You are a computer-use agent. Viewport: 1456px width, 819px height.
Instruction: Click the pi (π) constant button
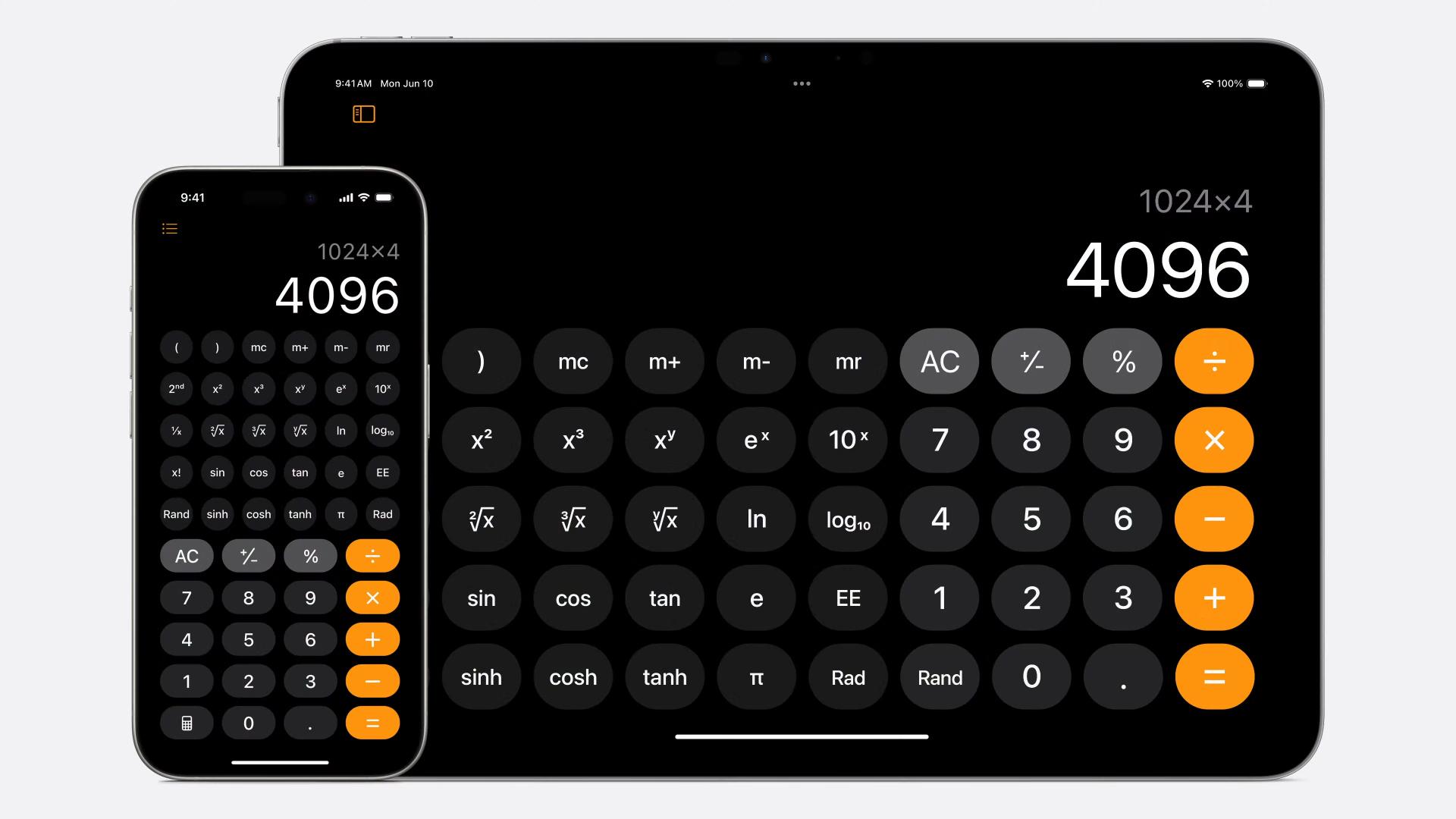(756, 677)
